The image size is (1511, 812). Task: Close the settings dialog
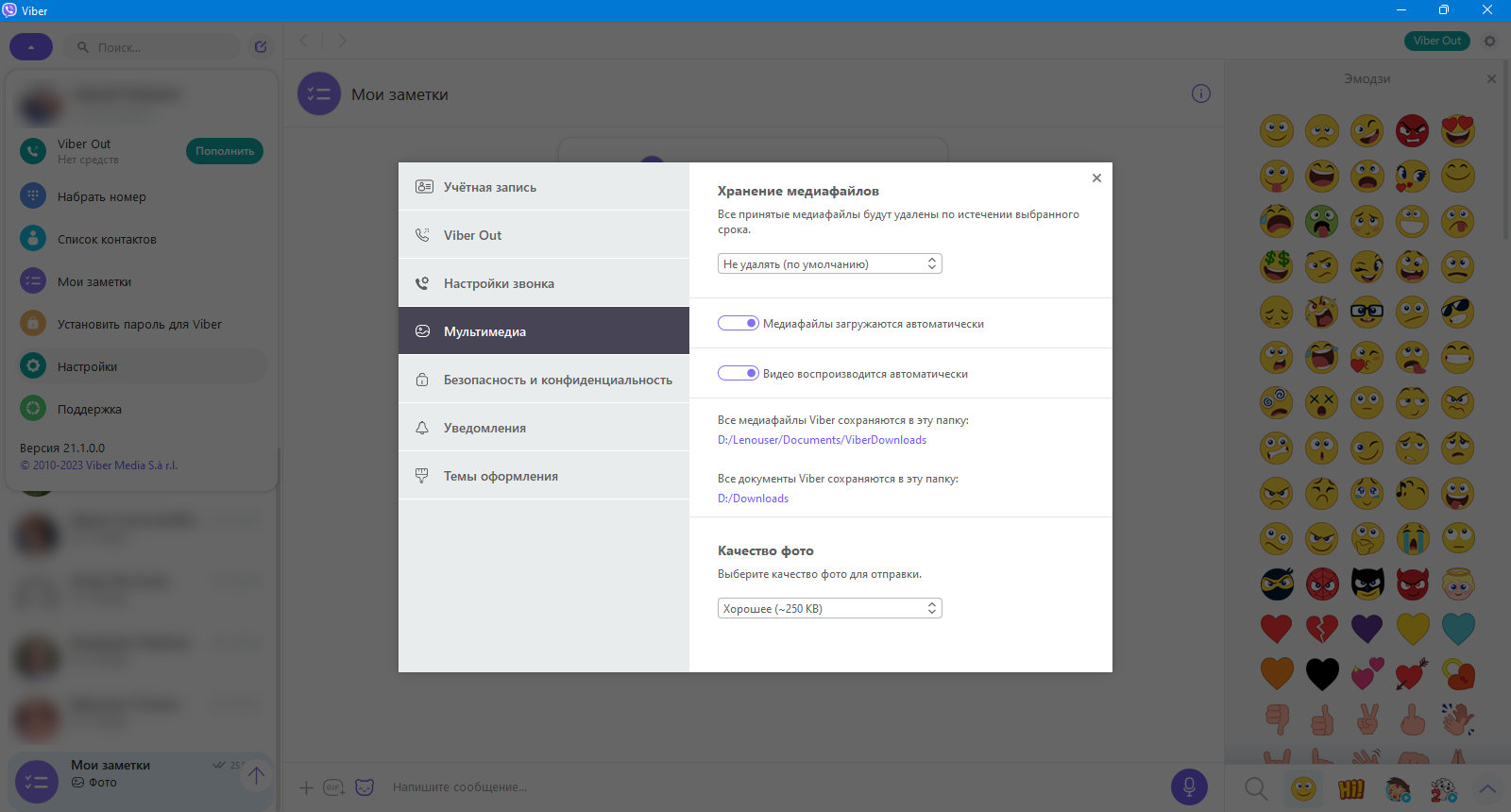click(x=1096, y=178)
